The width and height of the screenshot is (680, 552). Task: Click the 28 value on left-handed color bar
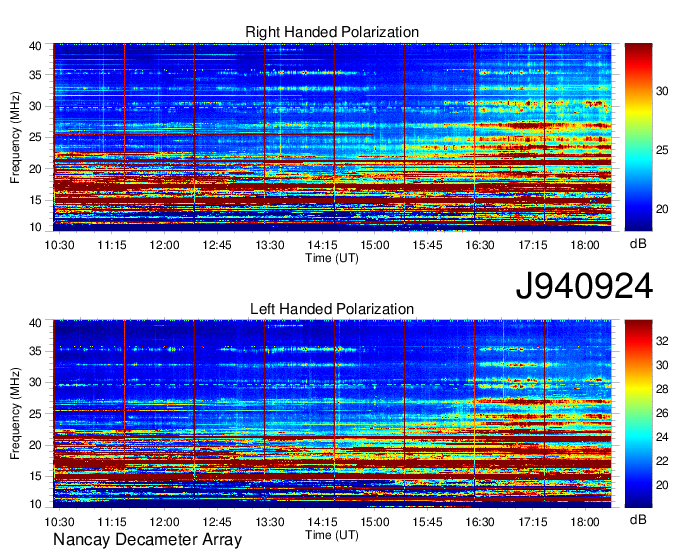click(x=662, y=389)
